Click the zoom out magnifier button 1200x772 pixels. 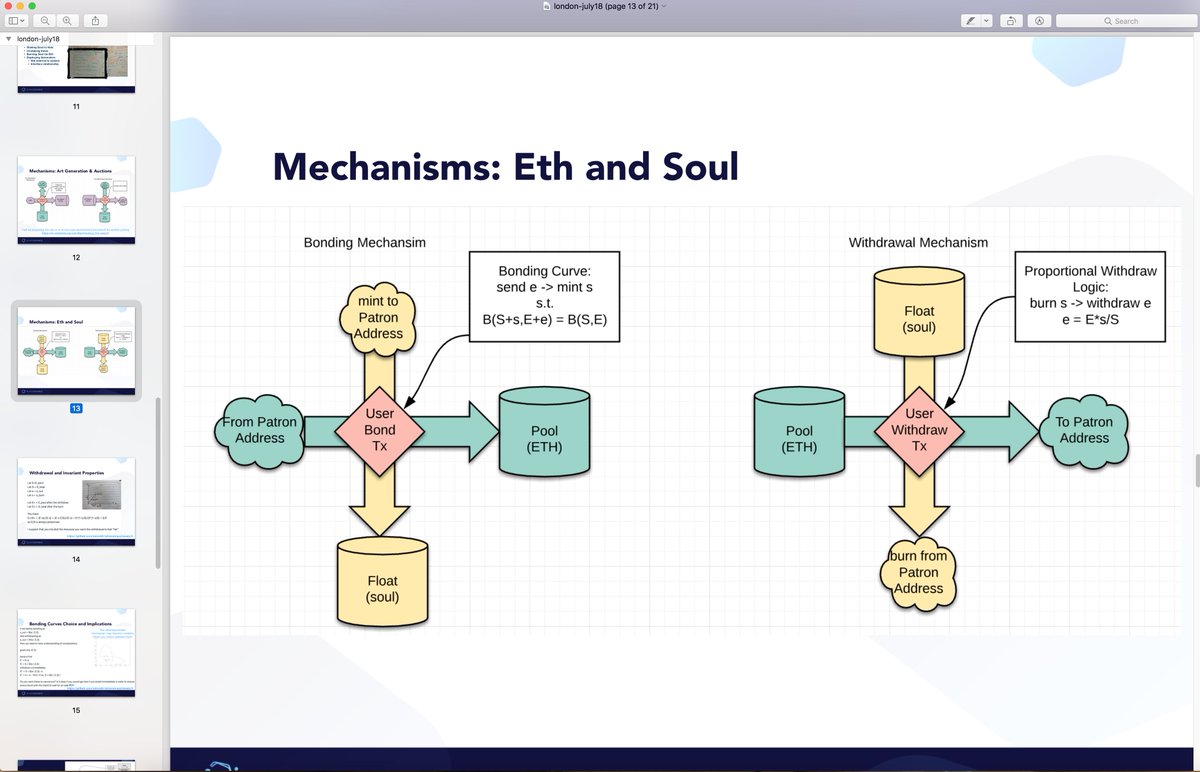coord(45,20)
